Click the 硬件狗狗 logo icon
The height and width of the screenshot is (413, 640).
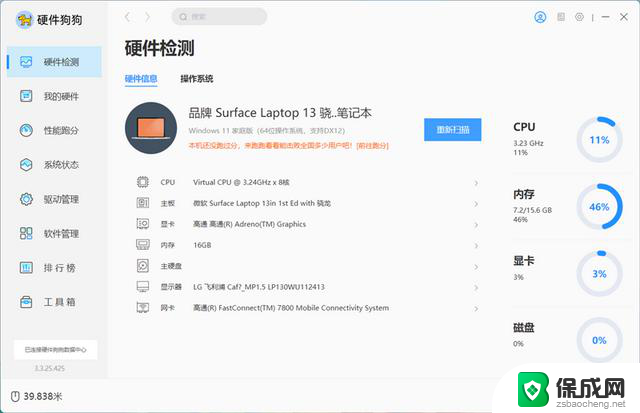click(24, 20)
